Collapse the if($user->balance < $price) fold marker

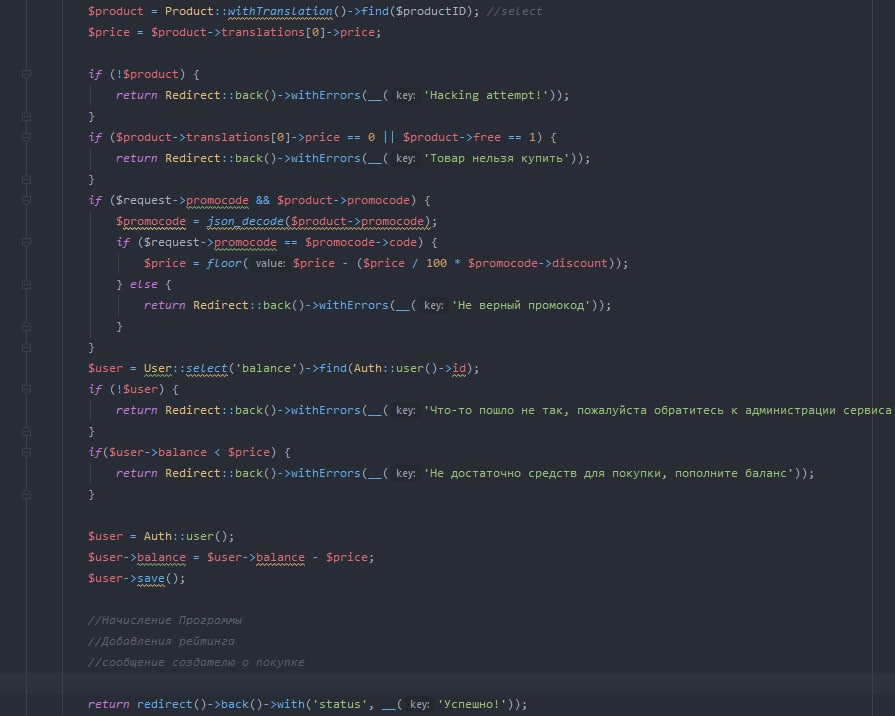click(x=26, y=452)
